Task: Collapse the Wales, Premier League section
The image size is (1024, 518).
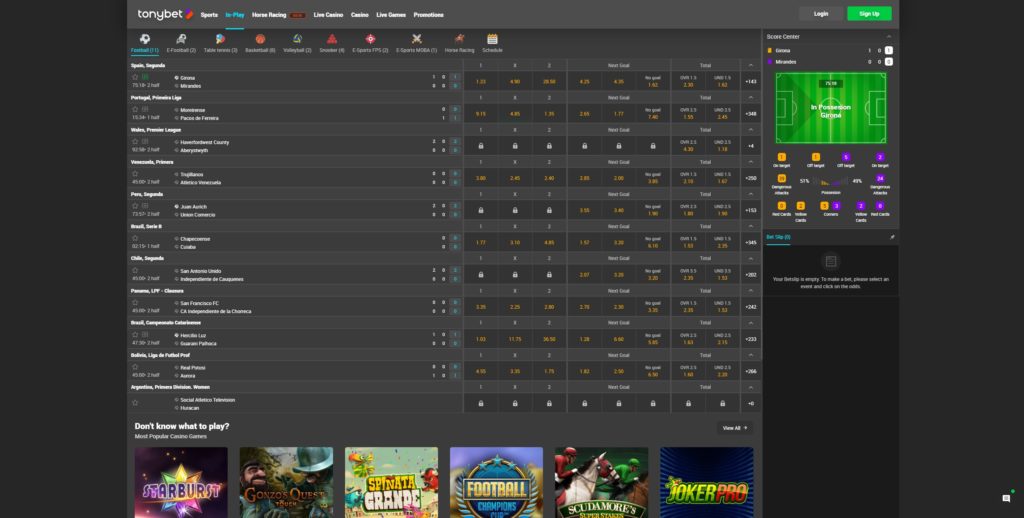Action: click(x=750, y=129)
